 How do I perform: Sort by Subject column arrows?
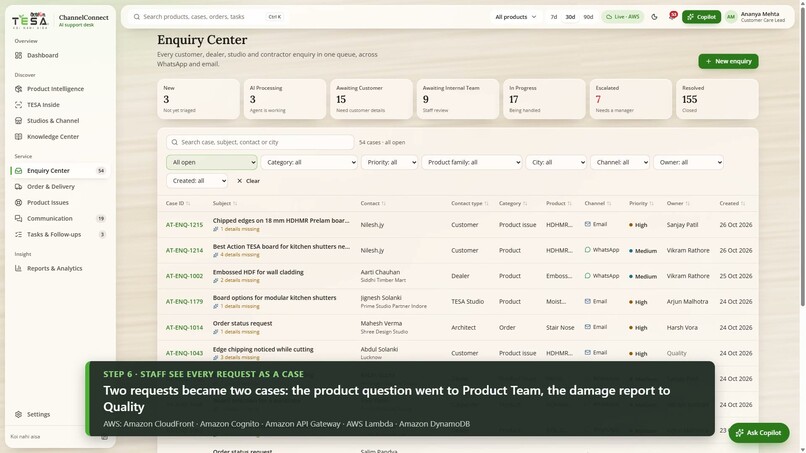[235, 204]
